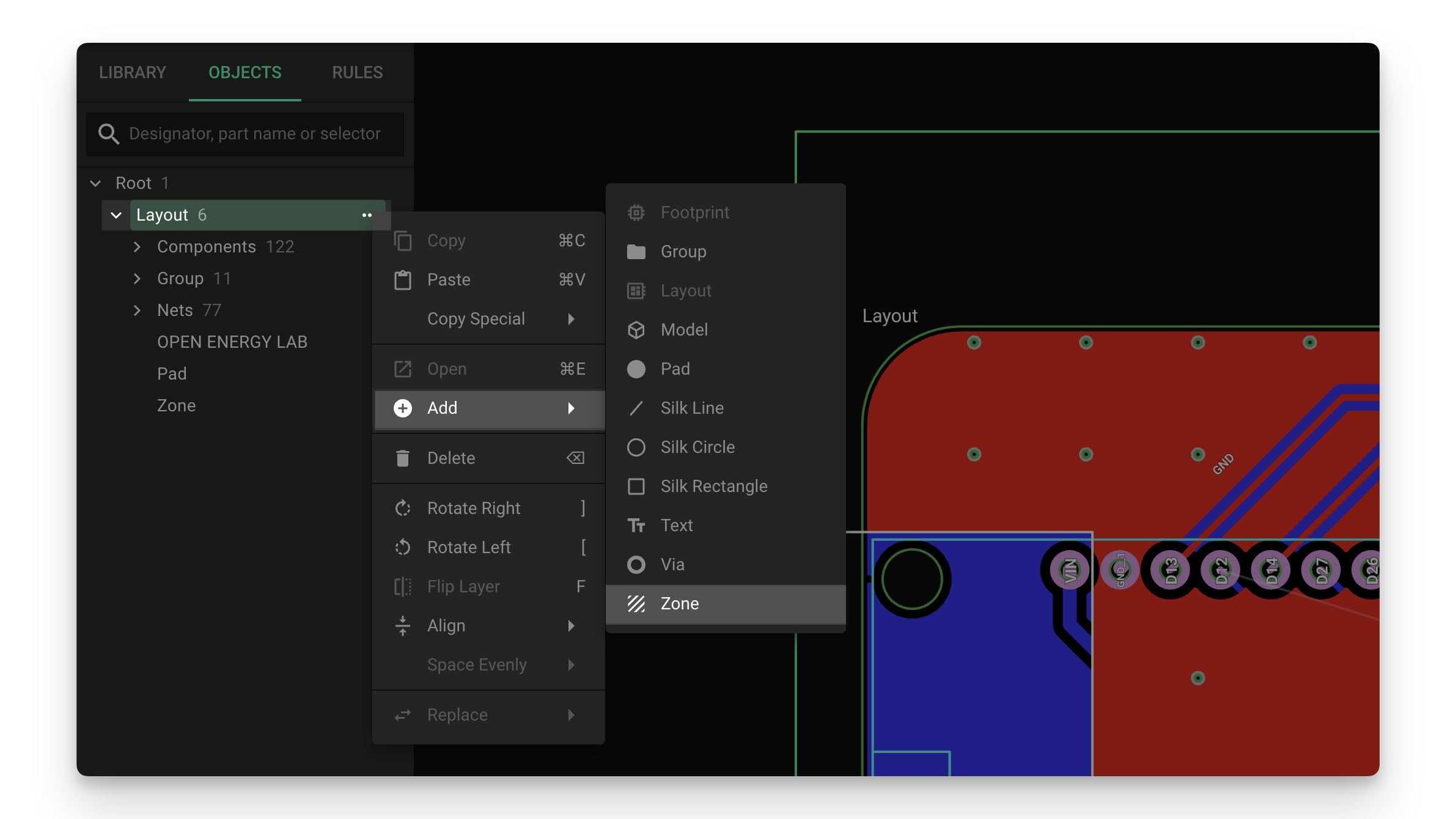
Task: Choose Paste from the context menu
Action: 489,280
